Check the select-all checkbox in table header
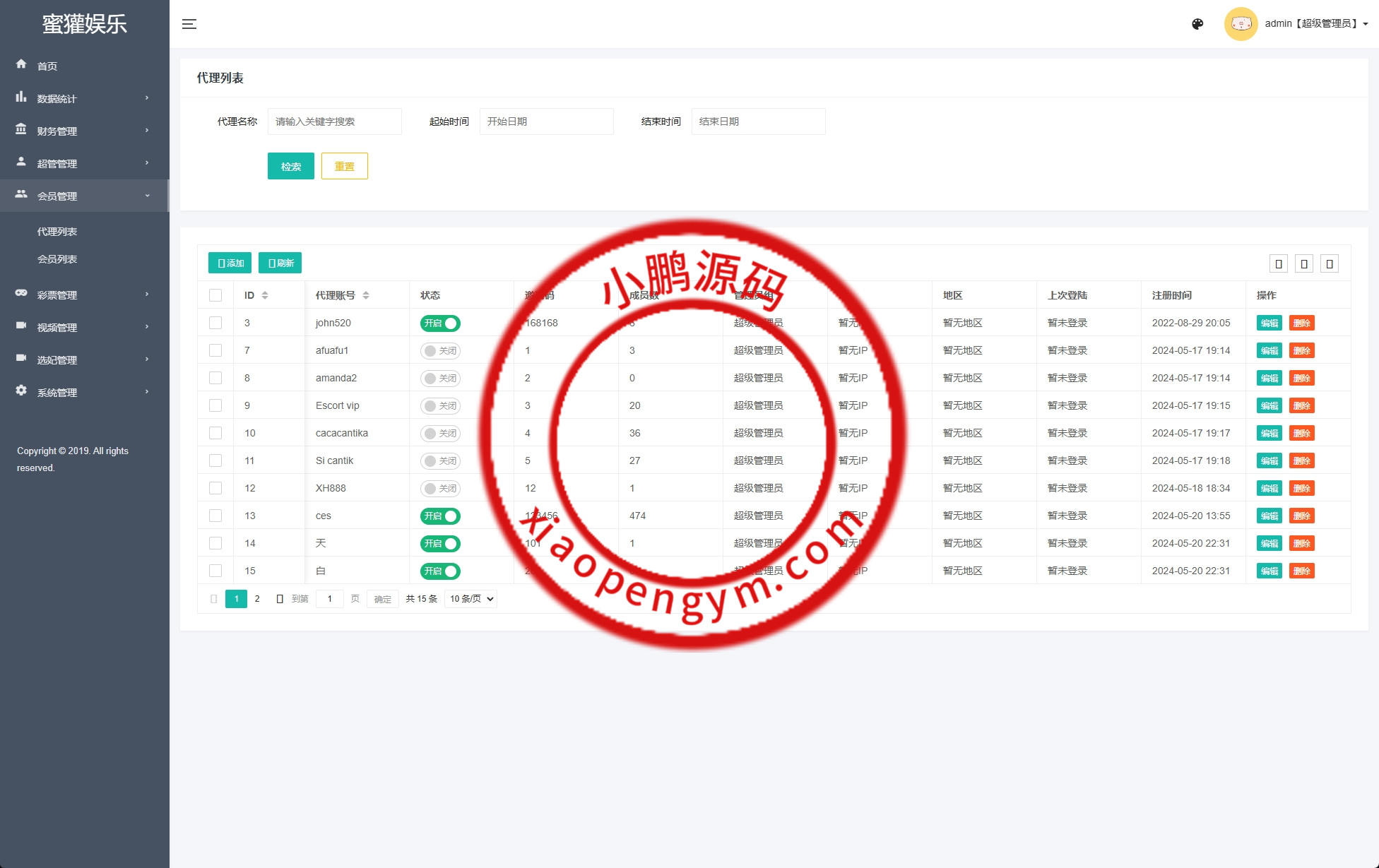The image size is (1379, 868). 215,295
